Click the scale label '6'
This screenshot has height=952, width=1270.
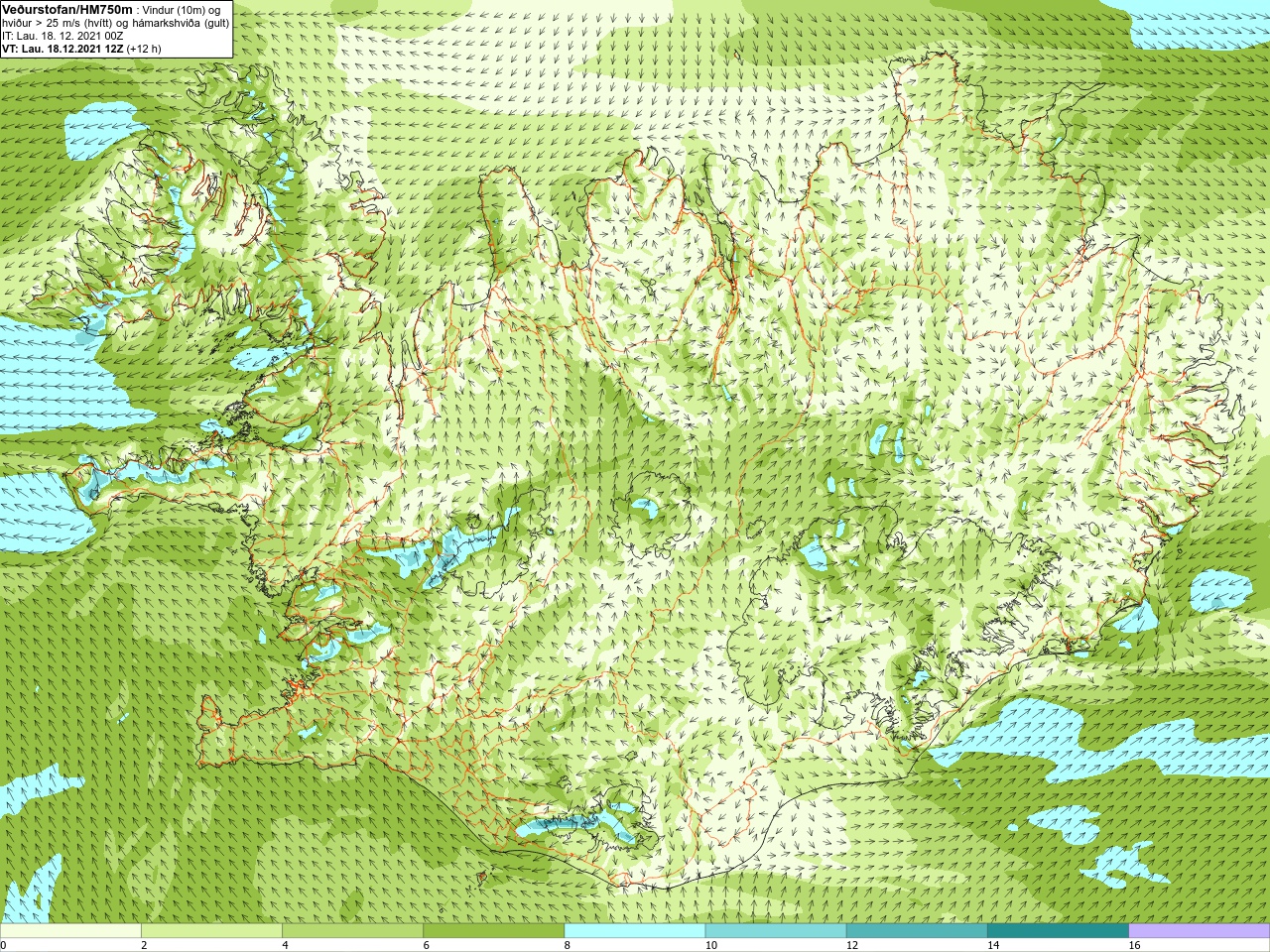(x=426, y=945)
